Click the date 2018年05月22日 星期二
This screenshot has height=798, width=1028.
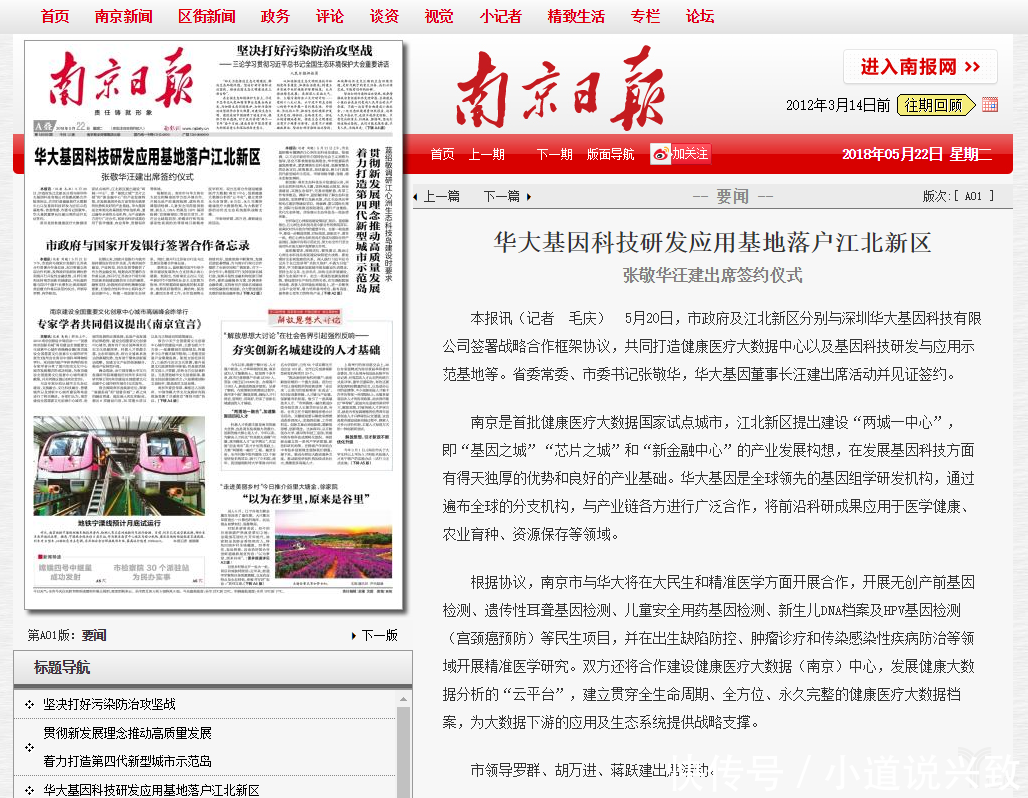click(x=917, y=155)
